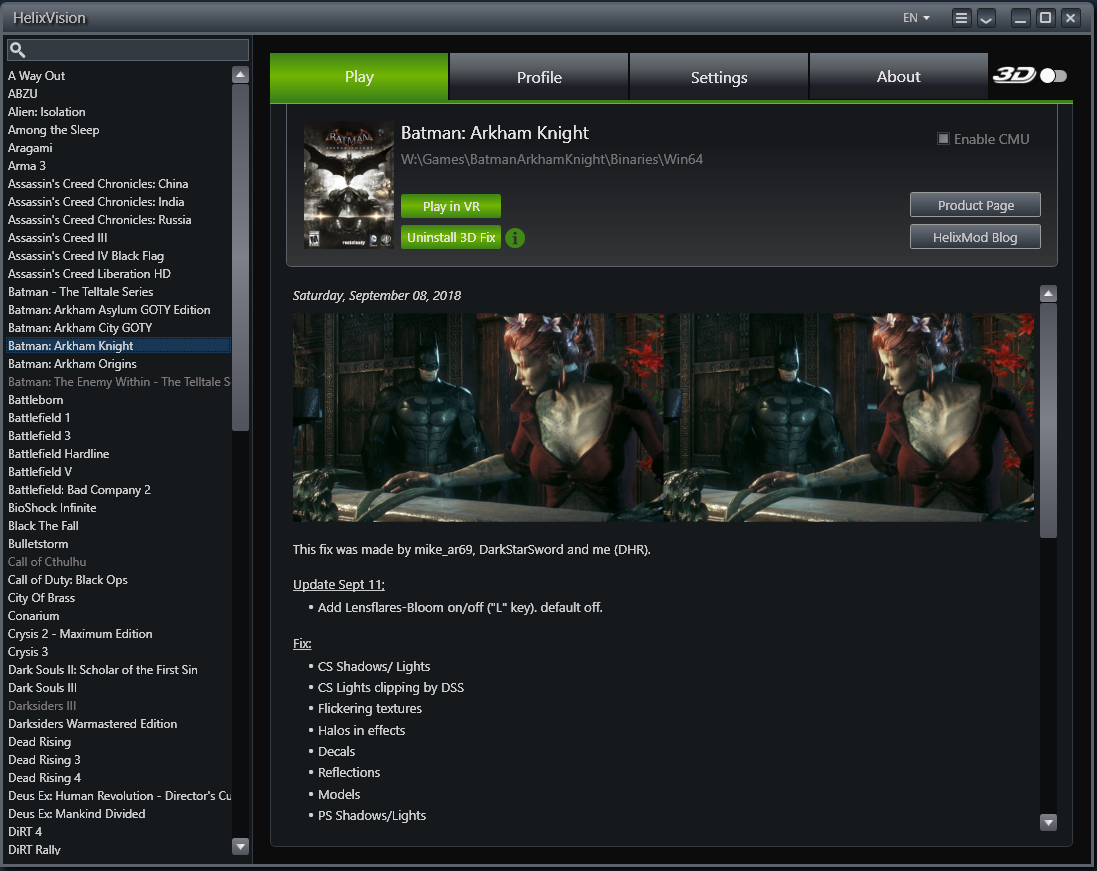Choose Battleborn from the list
The image size is (1097, 871).
click(35, 400)
